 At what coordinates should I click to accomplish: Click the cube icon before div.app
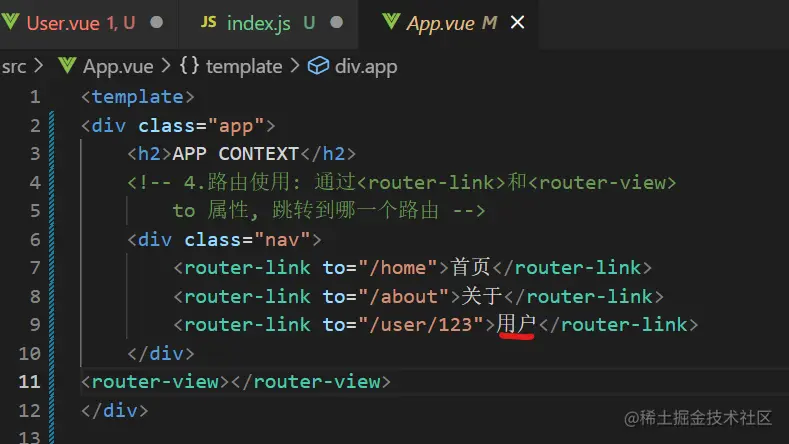tap(319, 66)
